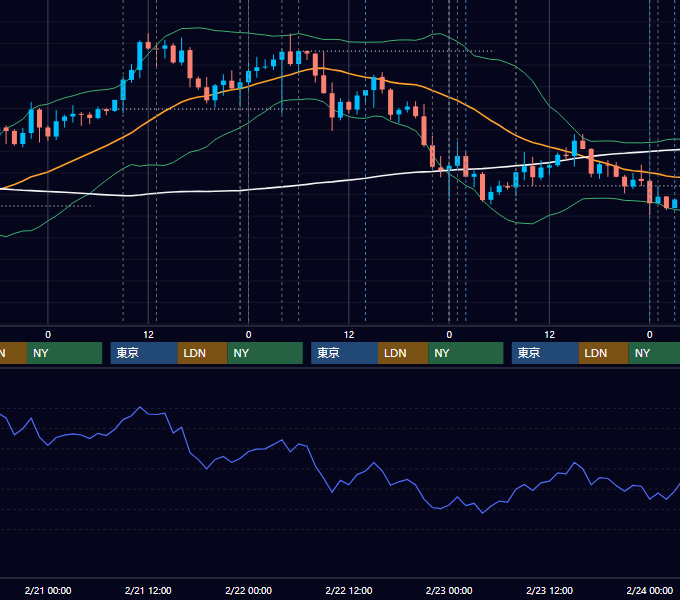Select the 東京 session block above 2/23 12:00

545,353
